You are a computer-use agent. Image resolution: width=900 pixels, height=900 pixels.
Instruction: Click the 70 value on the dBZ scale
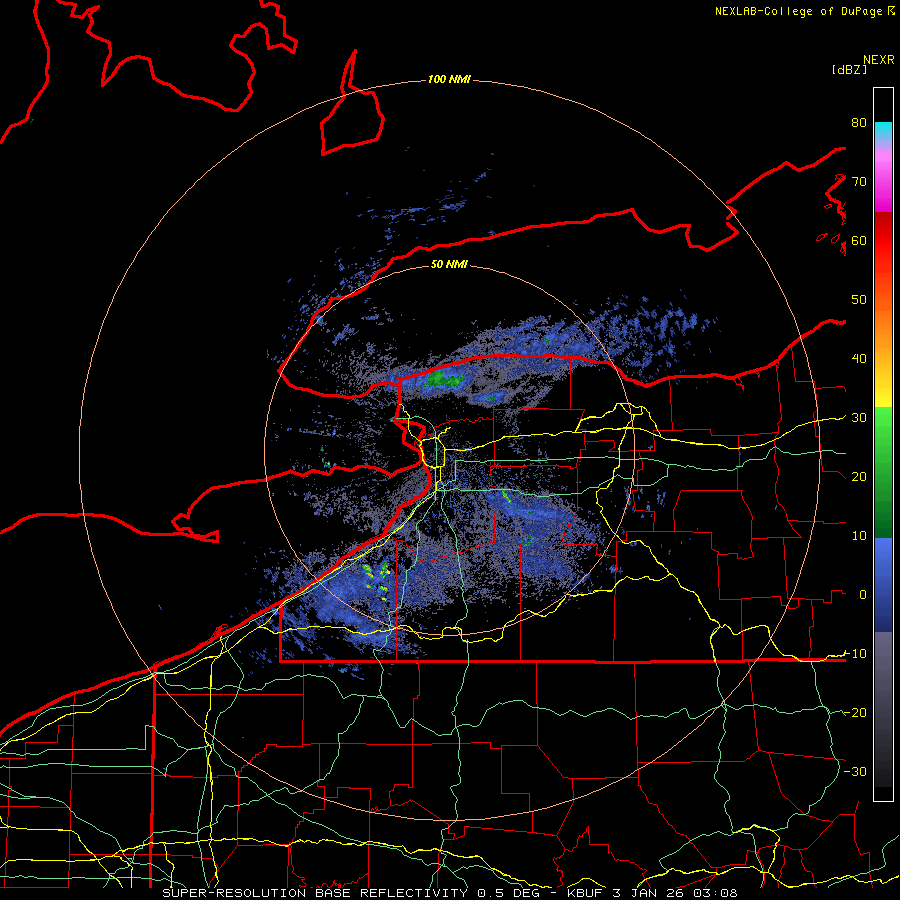859,181
